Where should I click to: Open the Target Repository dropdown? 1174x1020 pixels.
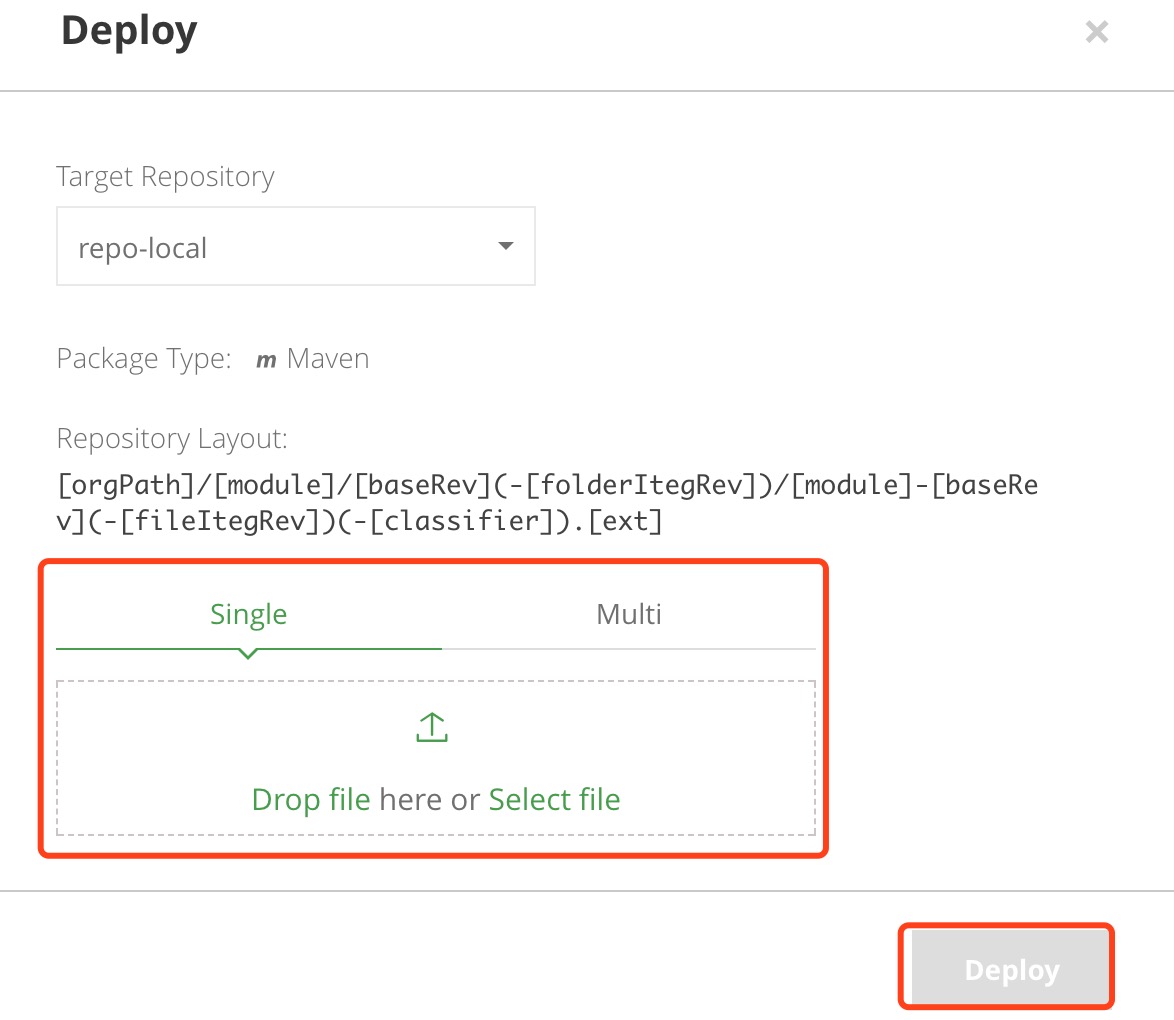[x=295, y=246]
